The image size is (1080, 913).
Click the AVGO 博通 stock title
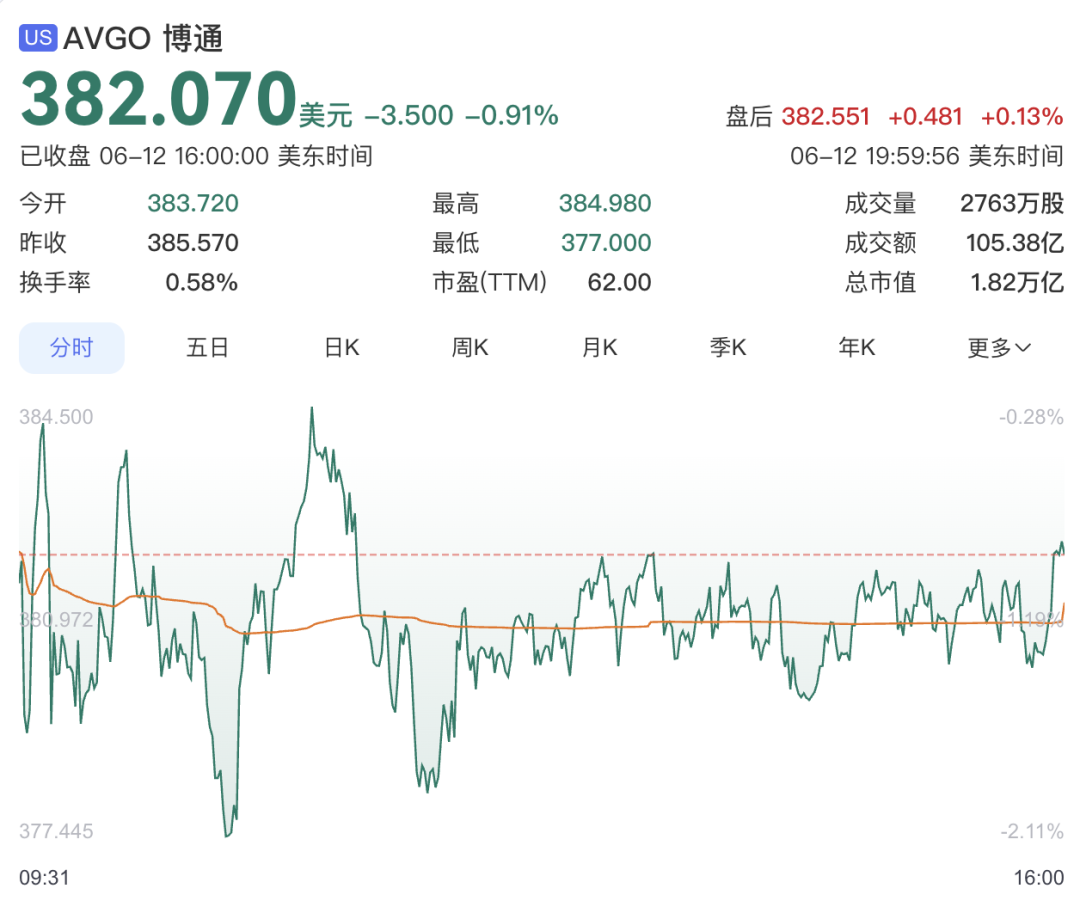pos(143,38)
